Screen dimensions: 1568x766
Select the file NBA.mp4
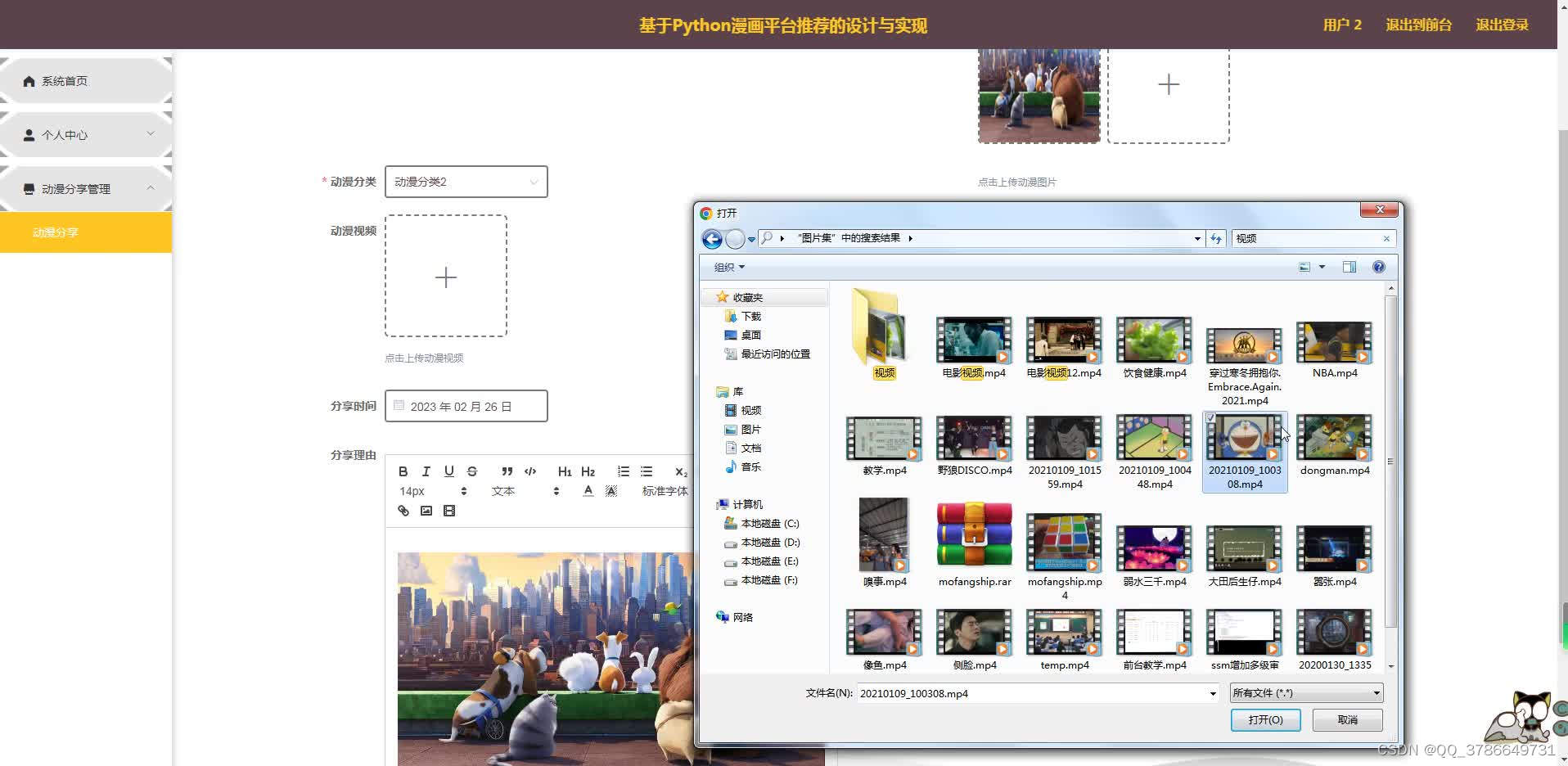pos(1334,349)
